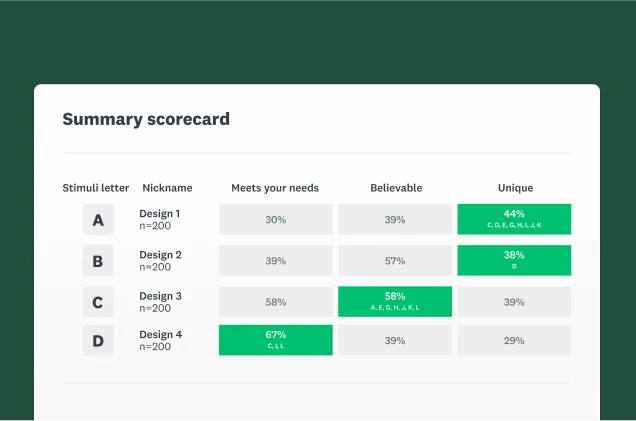The image size is (636, 421).
Task: Select Design 3 Unique 39% cell
Action: tap(514, 302)
